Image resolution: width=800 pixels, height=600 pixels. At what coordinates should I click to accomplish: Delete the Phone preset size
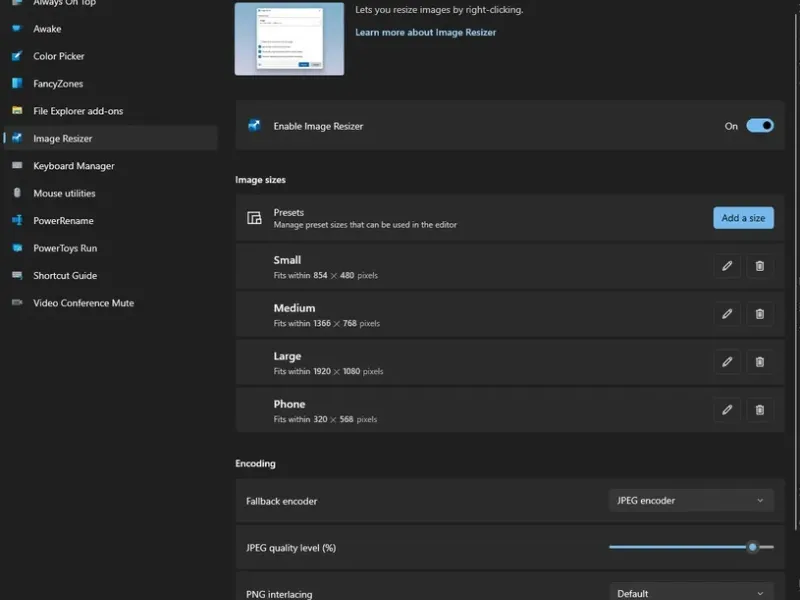click(760, 410)
